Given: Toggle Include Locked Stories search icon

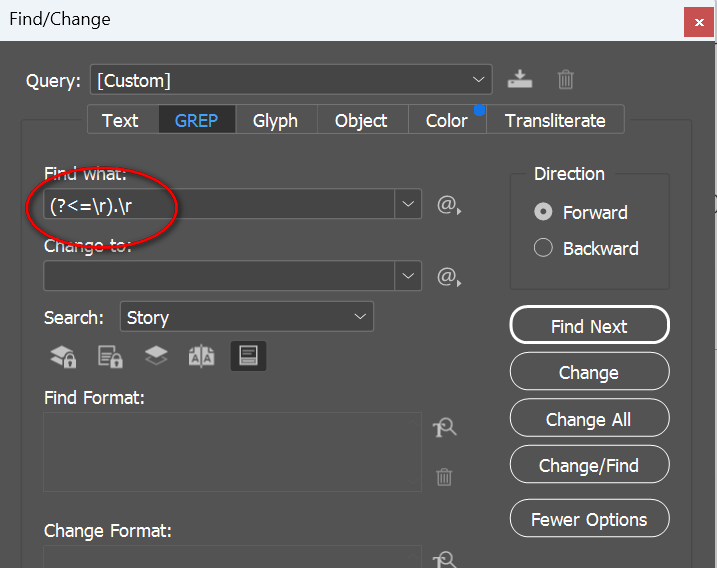Looking at the screenshot, I should [x=109, y=356].
